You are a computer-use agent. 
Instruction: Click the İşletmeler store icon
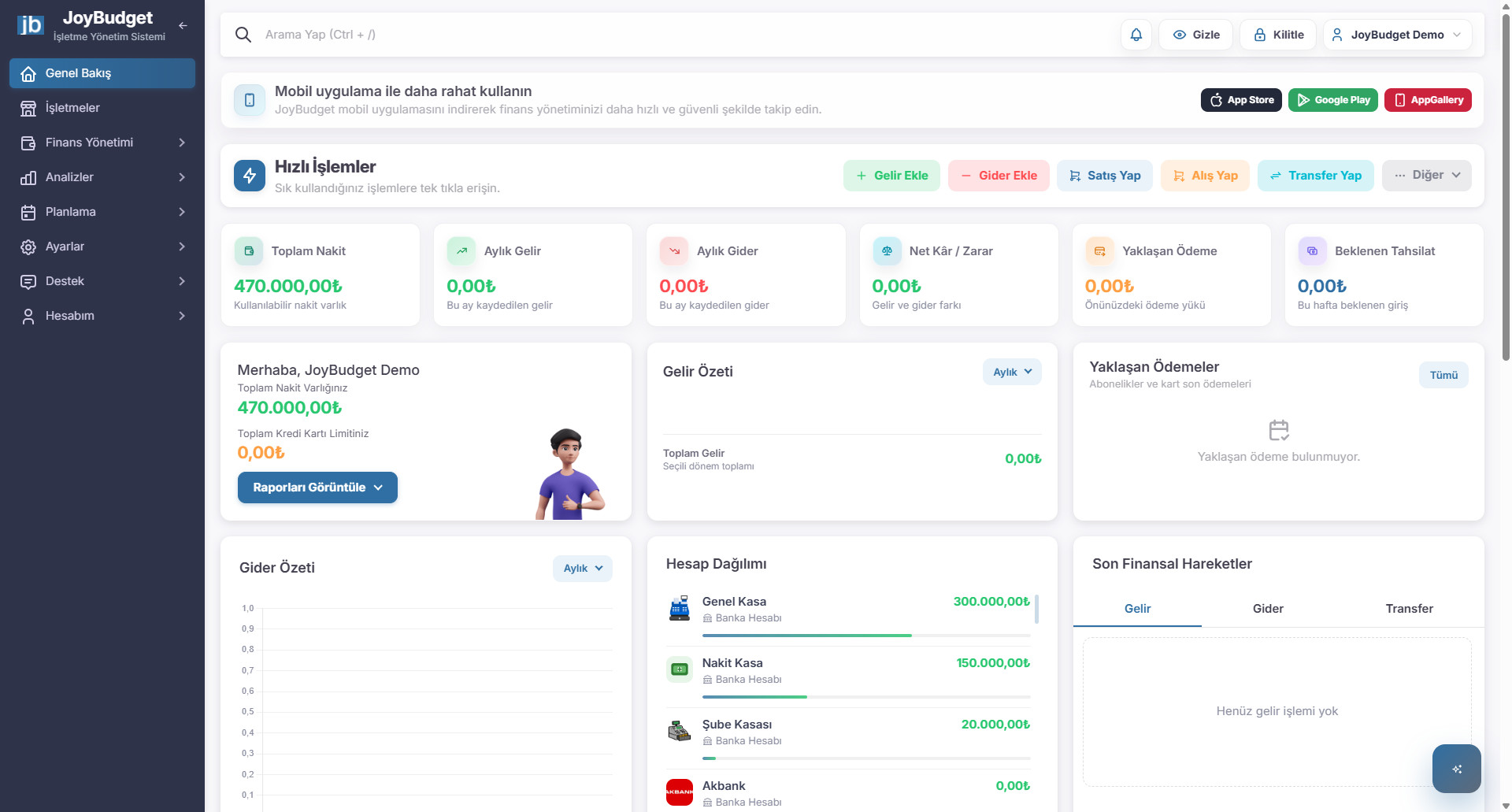[x=28, y=108]
